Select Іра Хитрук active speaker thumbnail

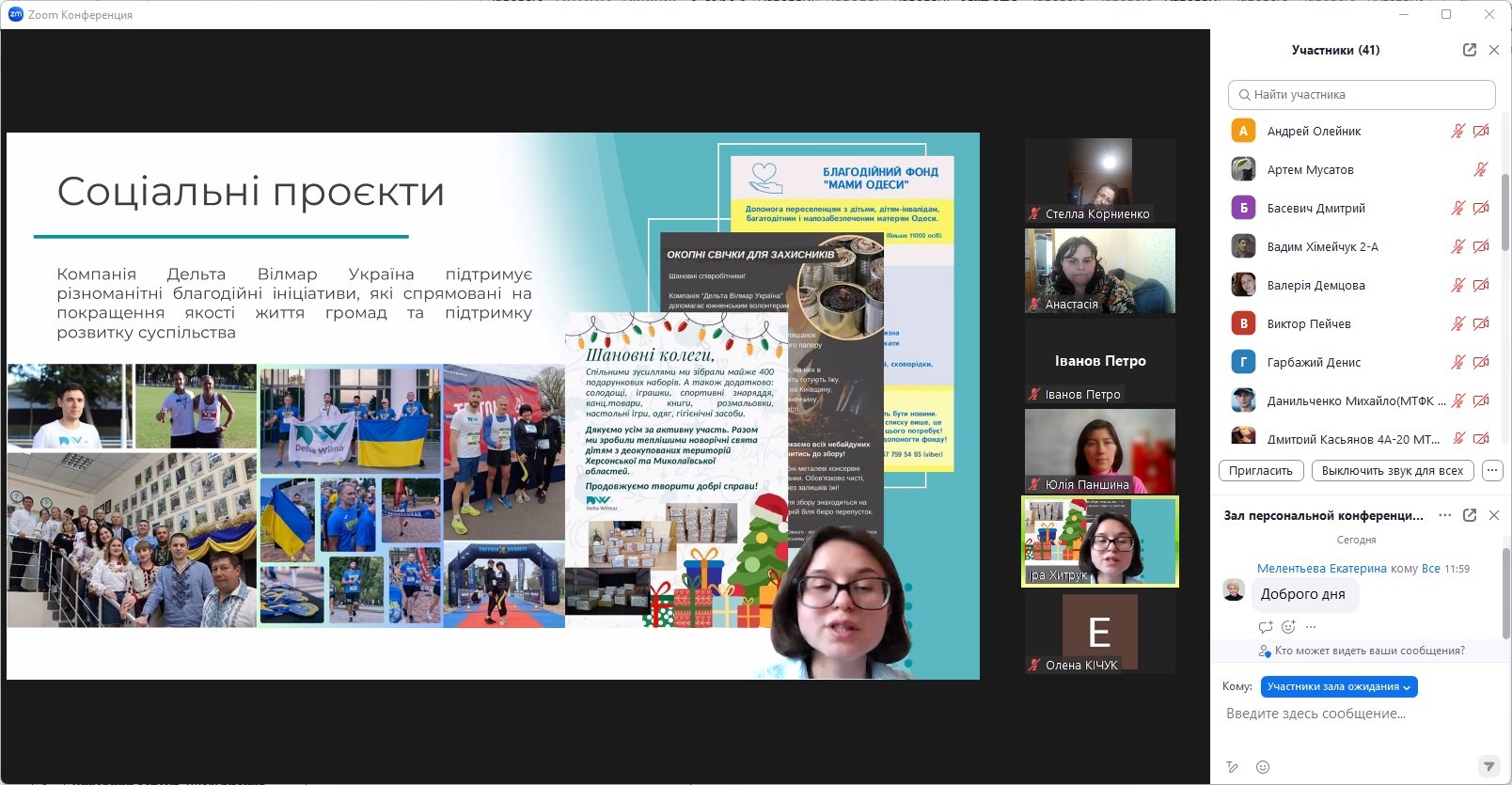coord(1100,542)
